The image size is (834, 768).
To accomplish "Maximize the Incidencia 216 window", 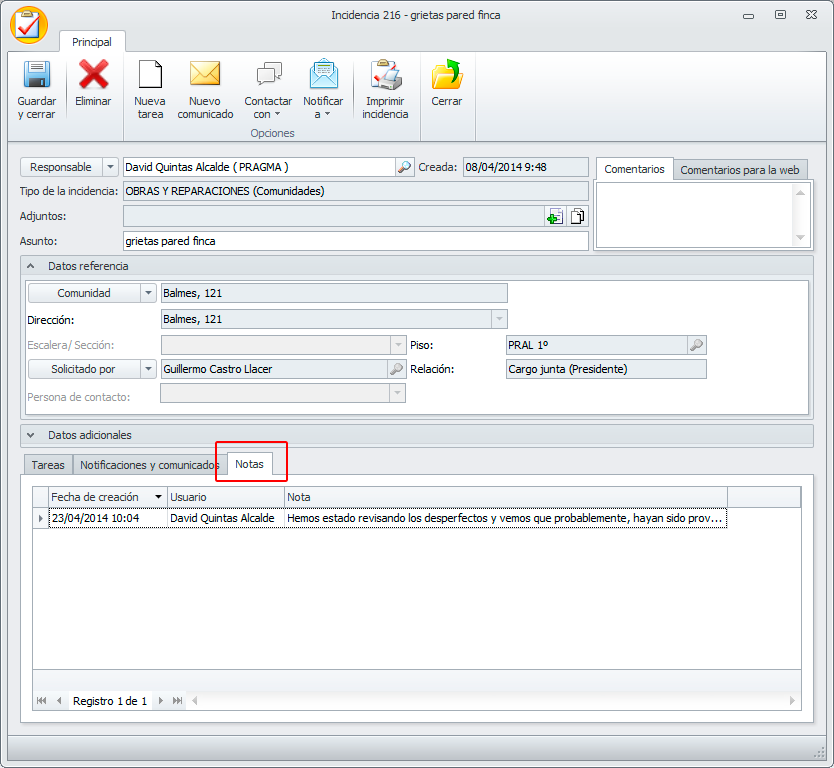I will pyautogui.click(x=780, y=15).
